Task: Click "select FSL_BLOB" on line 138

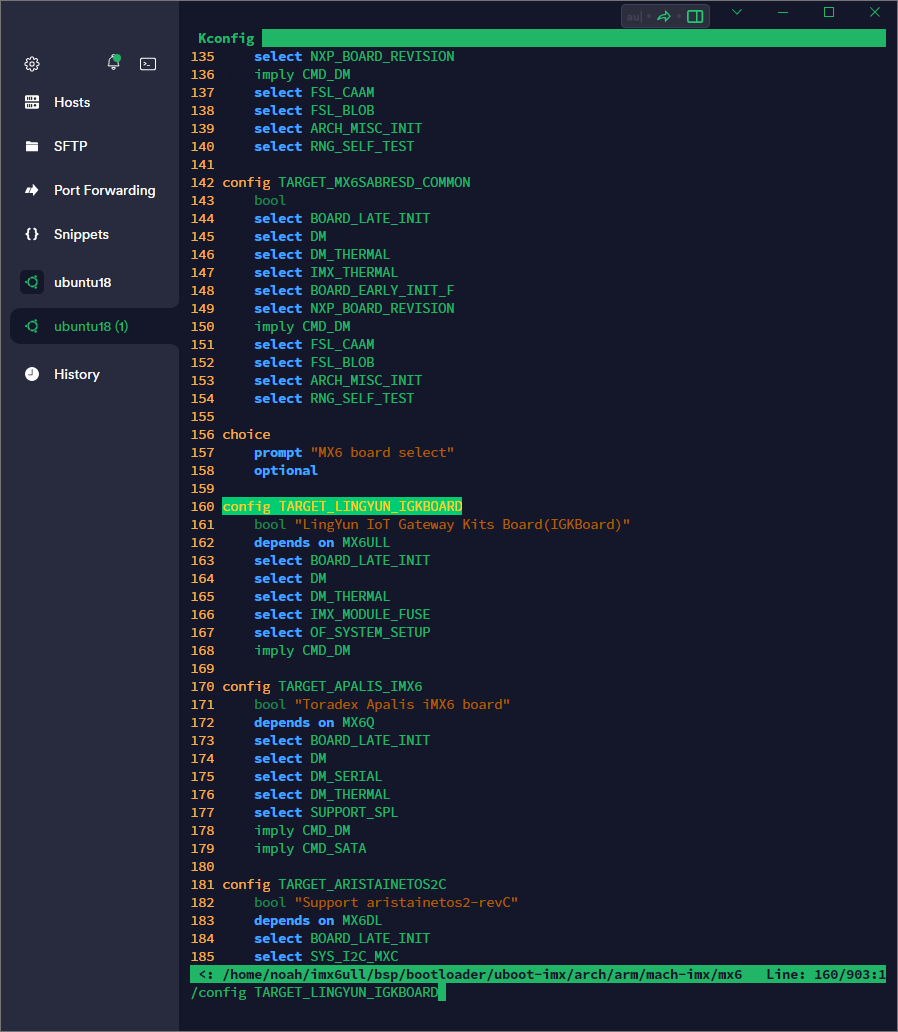Action: (314, 111)
